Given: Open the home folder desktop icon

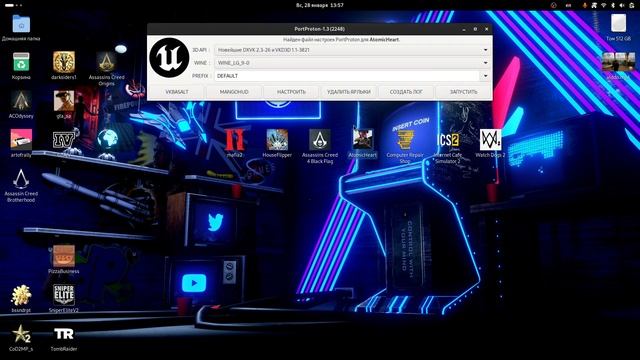Looking at the screenshot, I should (x=21, y=24).
